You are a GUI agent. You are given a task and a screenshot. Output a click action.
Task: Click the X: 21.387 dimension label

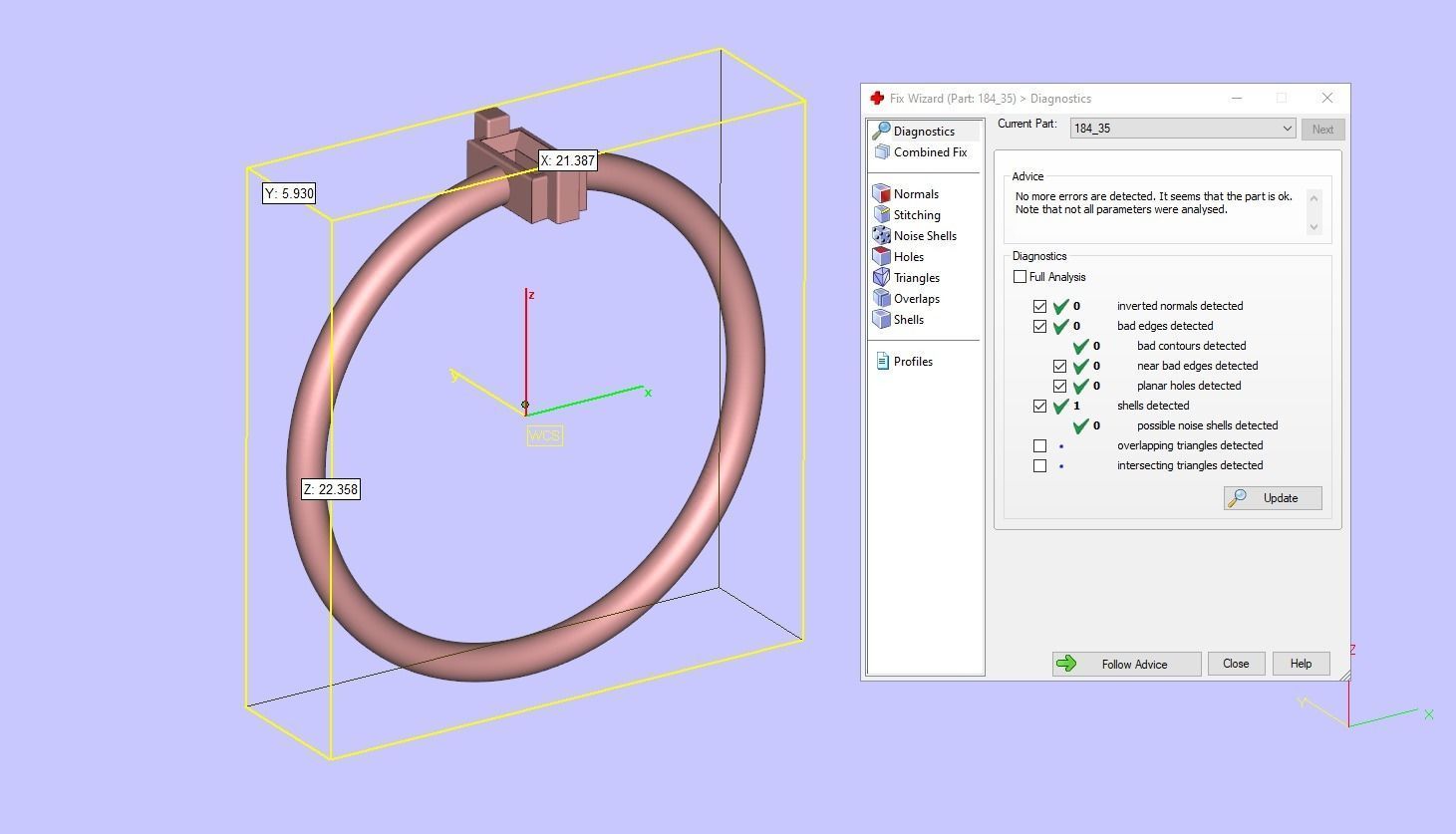pos(568,160)
